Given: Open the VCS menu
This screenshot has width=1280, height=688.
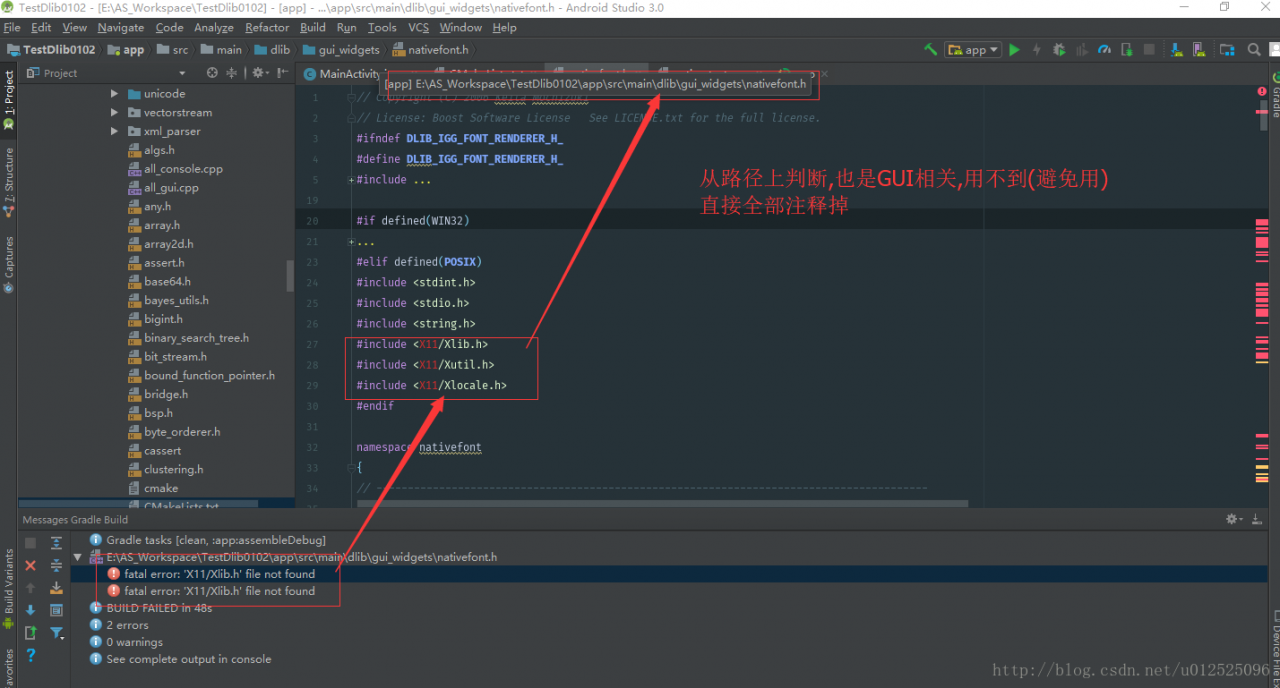Looking at the screenshot, I should click(419, 27).
